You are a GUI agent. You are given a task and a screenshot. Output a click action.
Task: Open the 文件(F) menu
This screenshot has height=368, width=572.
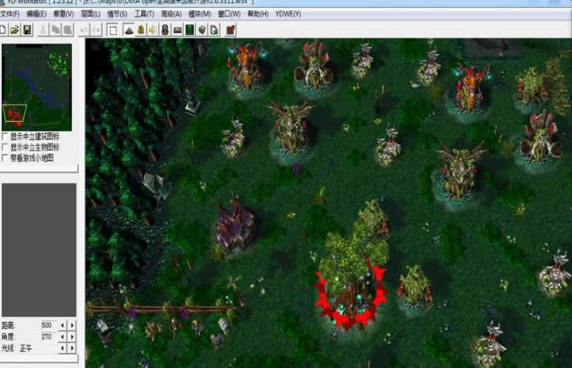tap(10, 14)
